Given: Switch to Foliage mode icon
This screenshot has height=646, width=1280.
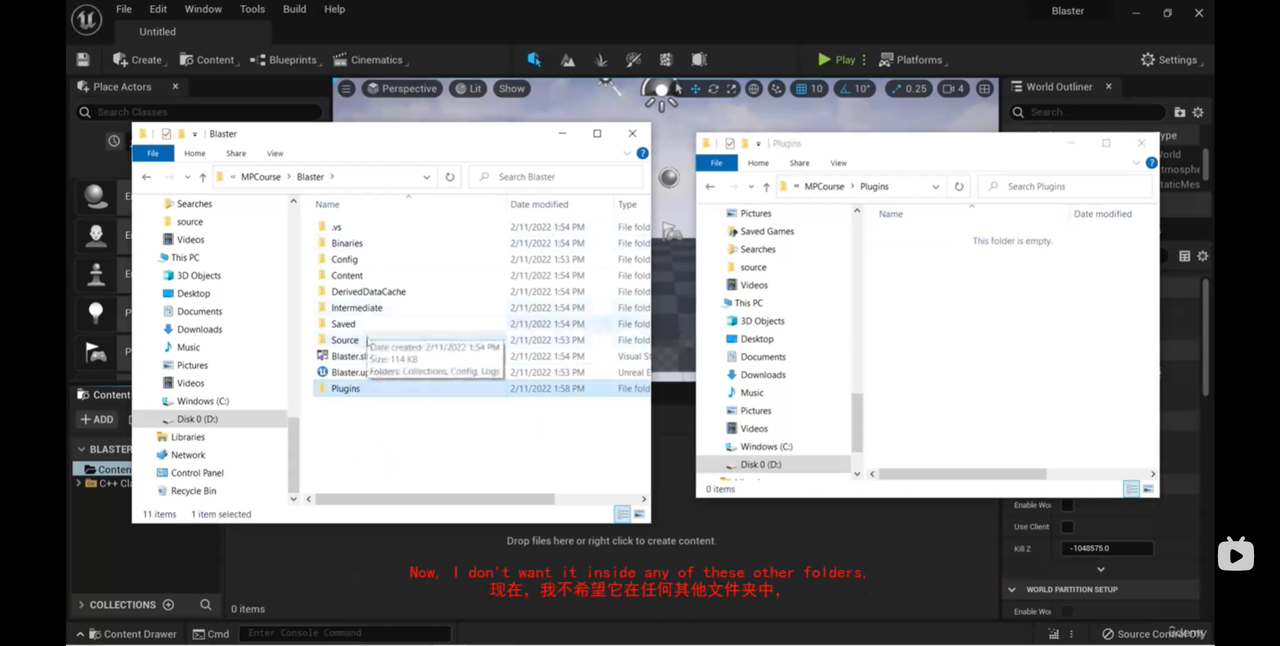Looking at the screenshot, I should tap(601, 60).
